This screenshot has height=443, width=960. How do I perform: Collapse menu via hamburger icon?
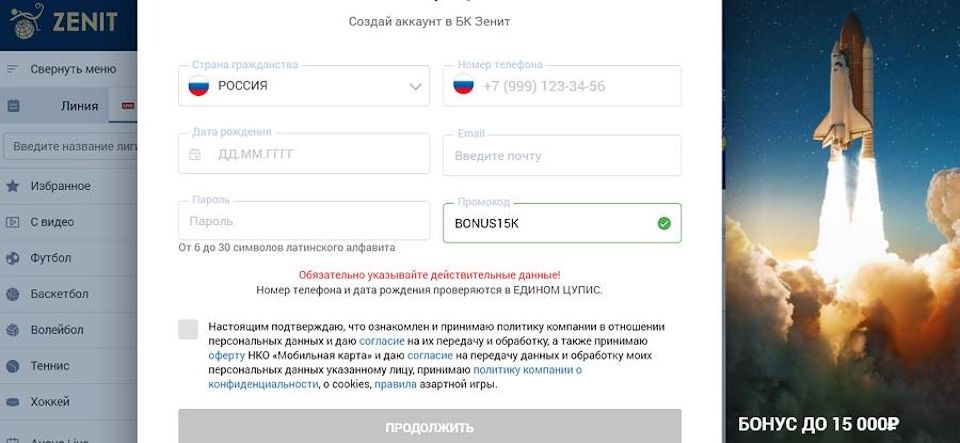pyautogui.click(x=12, y=69)
